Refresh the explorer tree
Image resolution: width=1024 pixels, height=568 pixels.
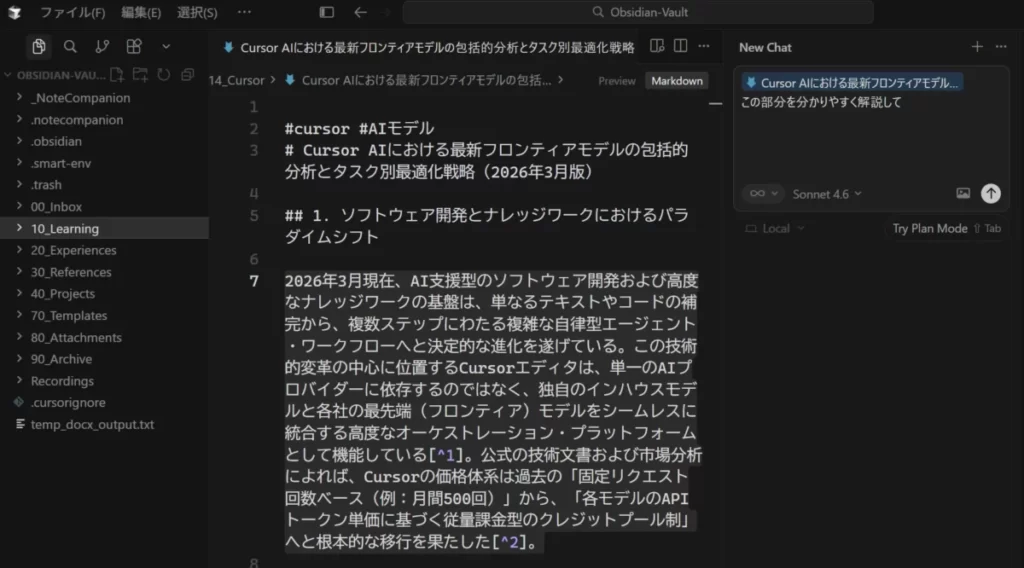click(164, 75)
